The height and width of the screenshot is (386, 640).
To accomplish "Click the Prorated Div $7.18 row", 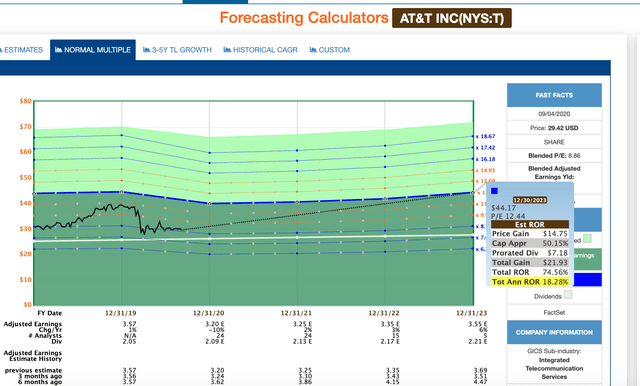I will coord(530,253).
